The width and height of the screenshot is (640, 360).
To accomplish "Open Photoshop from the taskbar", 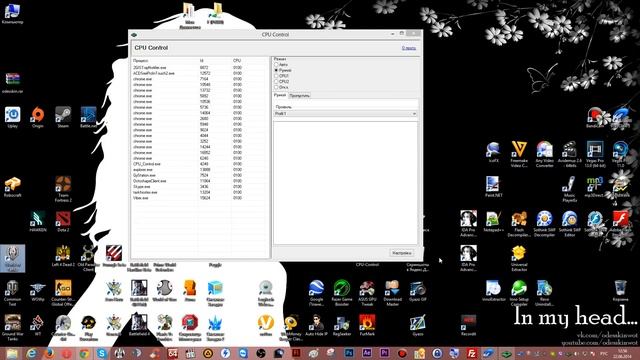I will click(x=349, y=353).
